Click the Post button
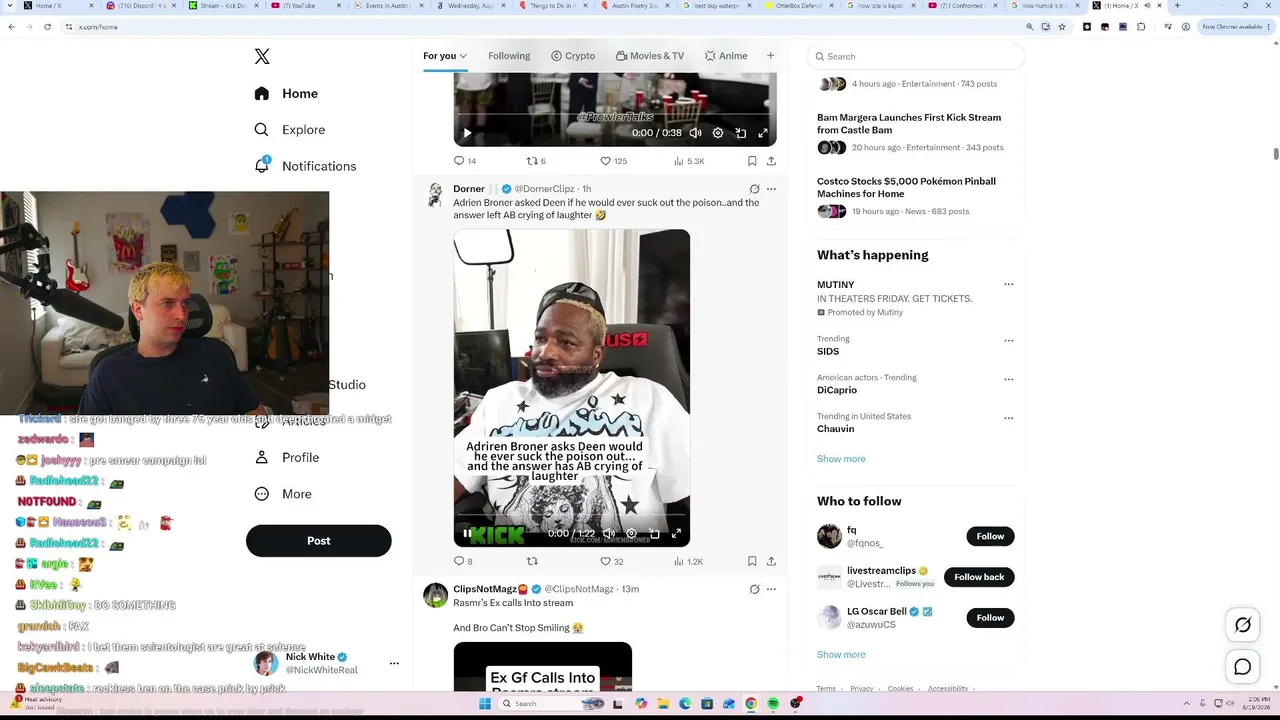1280x720 pixels. click(x=318, y=541)
